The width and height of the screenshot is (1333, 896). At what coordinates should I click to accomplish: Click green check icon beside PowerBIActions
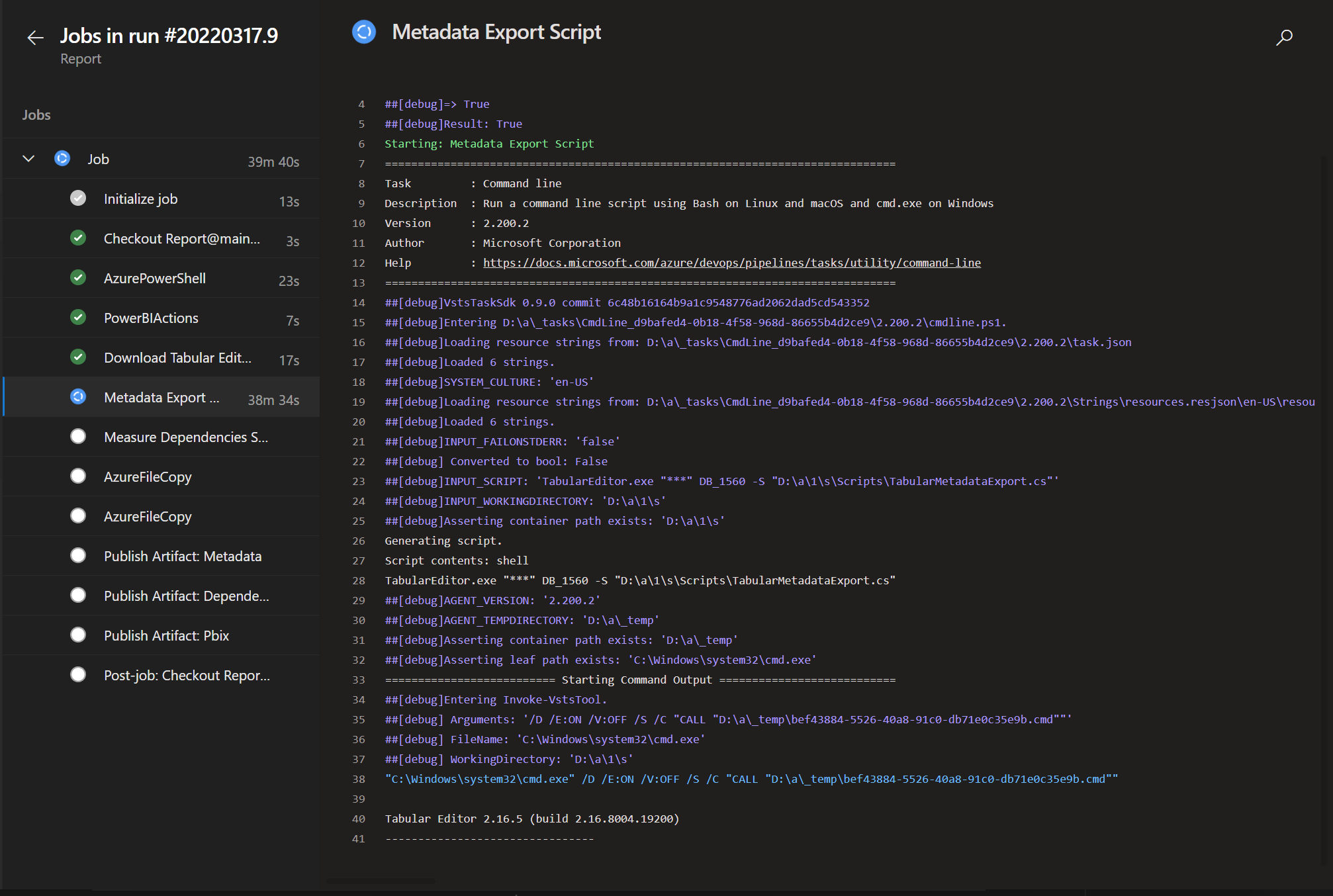point(78,318)
